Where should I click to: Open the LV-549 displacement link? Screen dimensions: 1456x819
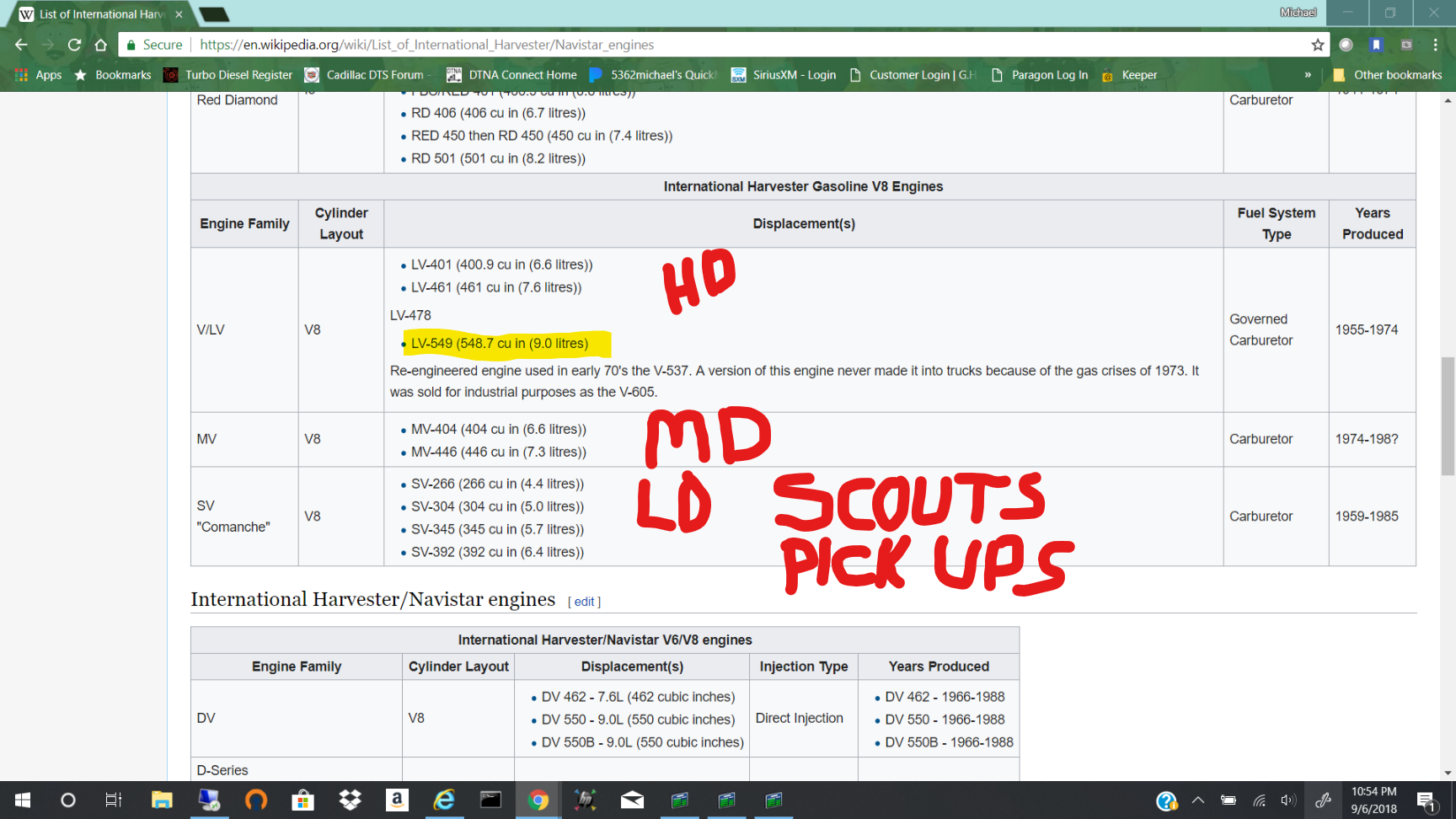click(x=499, y=344)
